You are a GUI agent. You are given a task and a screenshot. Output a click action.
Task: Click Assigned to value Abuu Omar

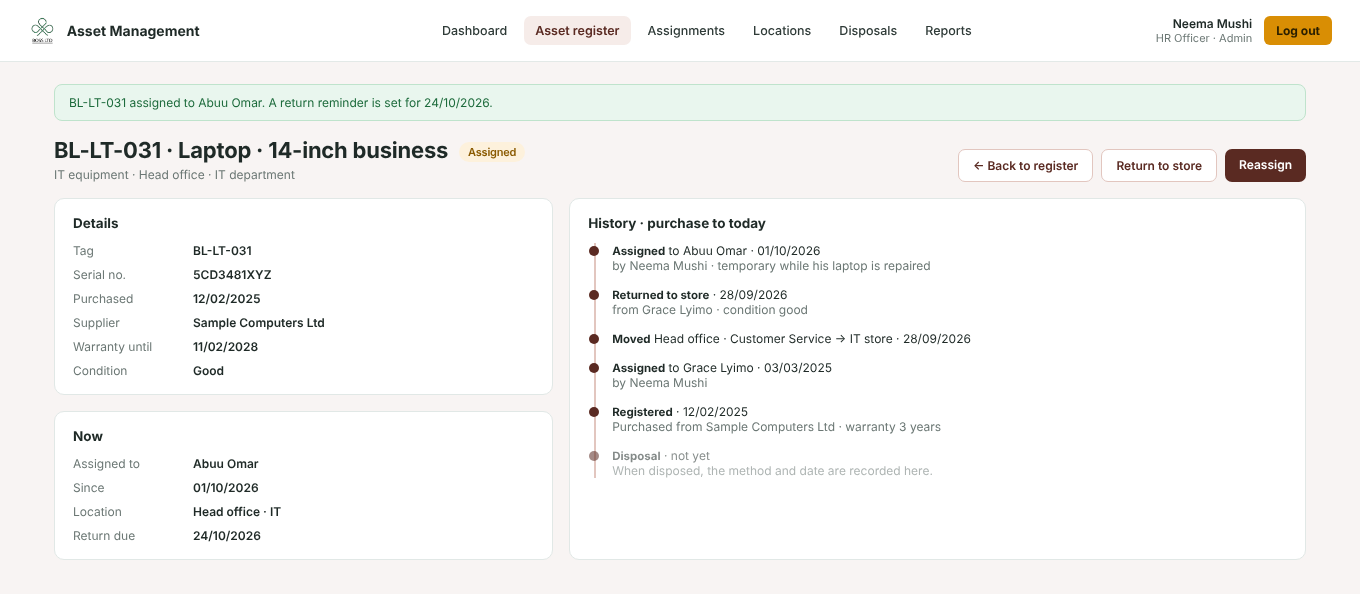[226, 464]
